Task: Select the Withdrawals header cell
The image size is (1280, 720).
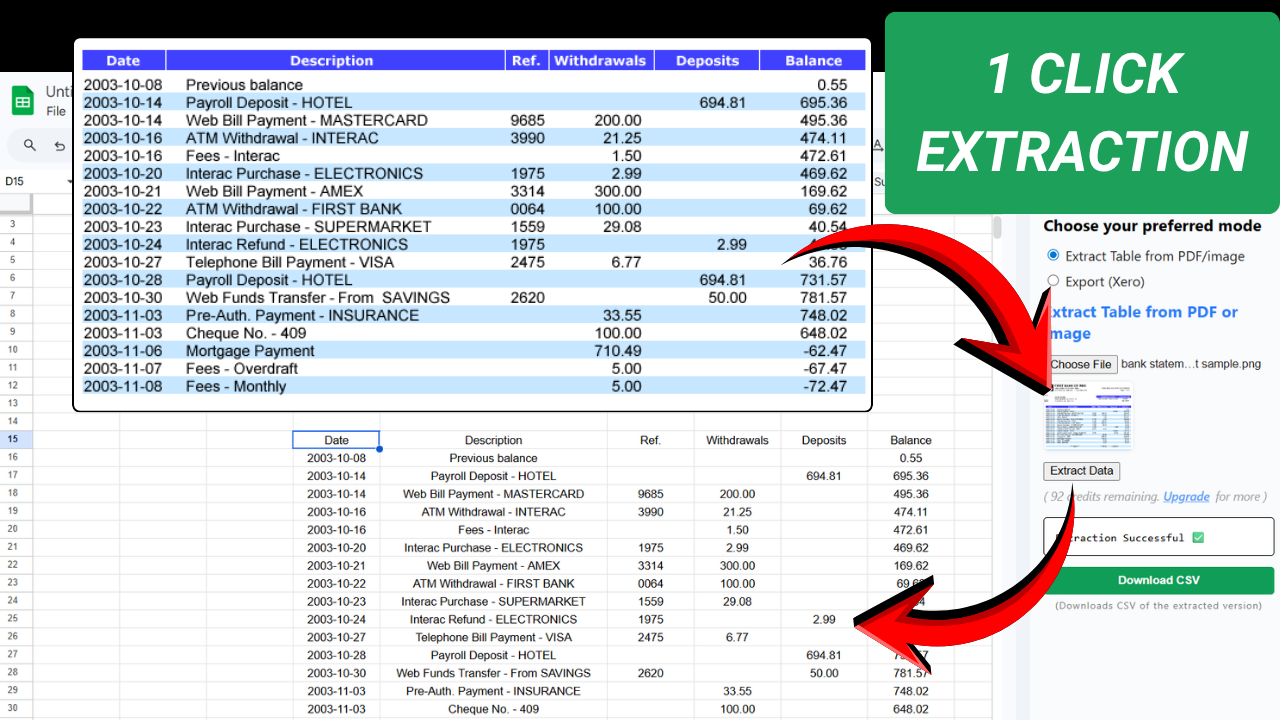Action: 737,440
